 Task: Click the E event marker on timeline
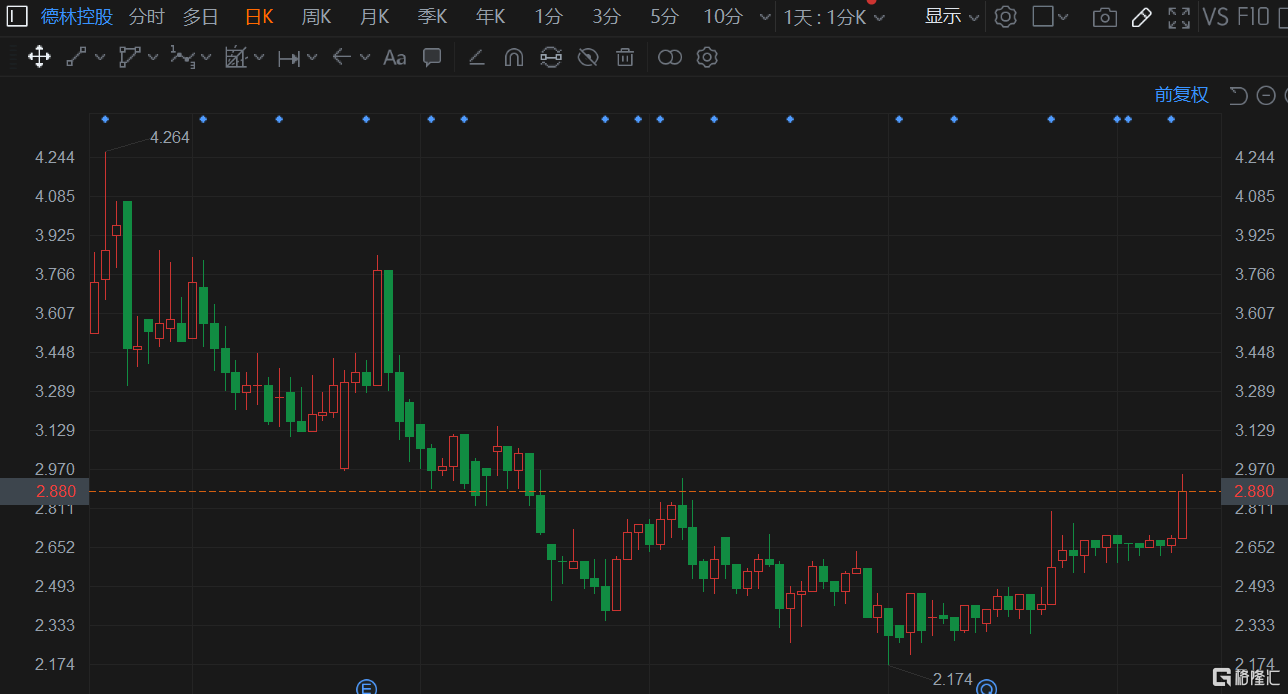(x=366, y=687)
